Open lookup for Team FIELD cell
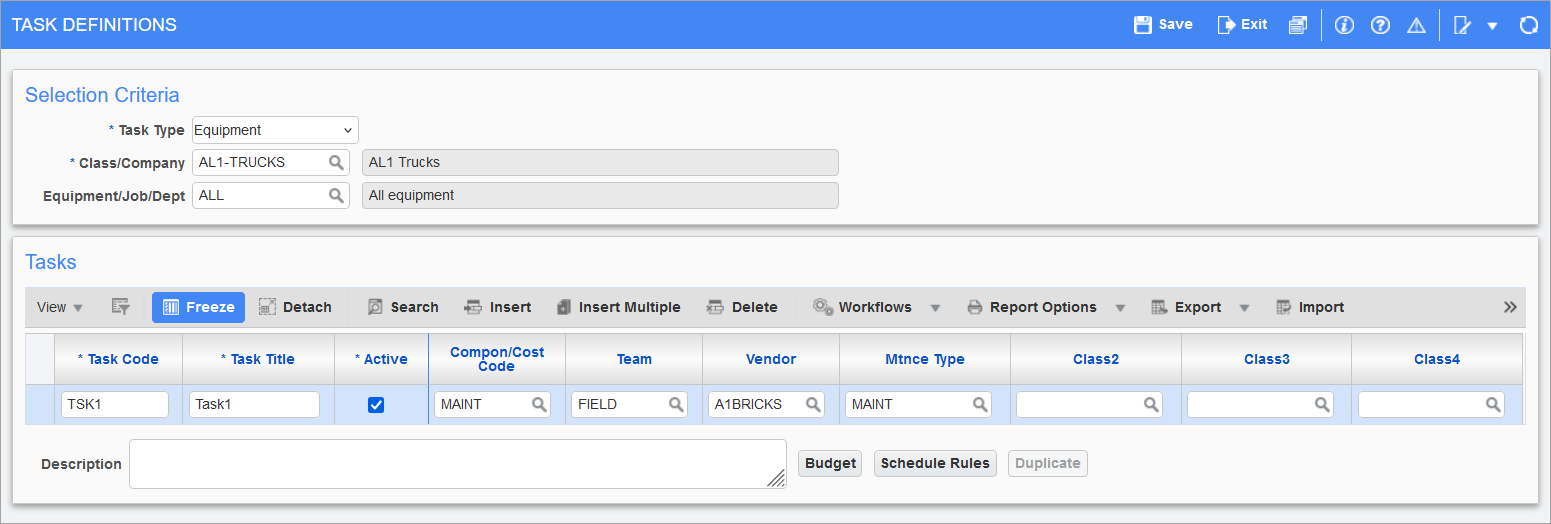 pyautogui.click(x=676, y=404)
